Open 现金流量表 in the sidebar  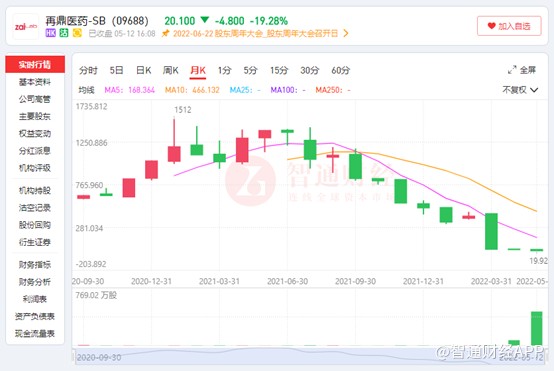pos(35,334)
